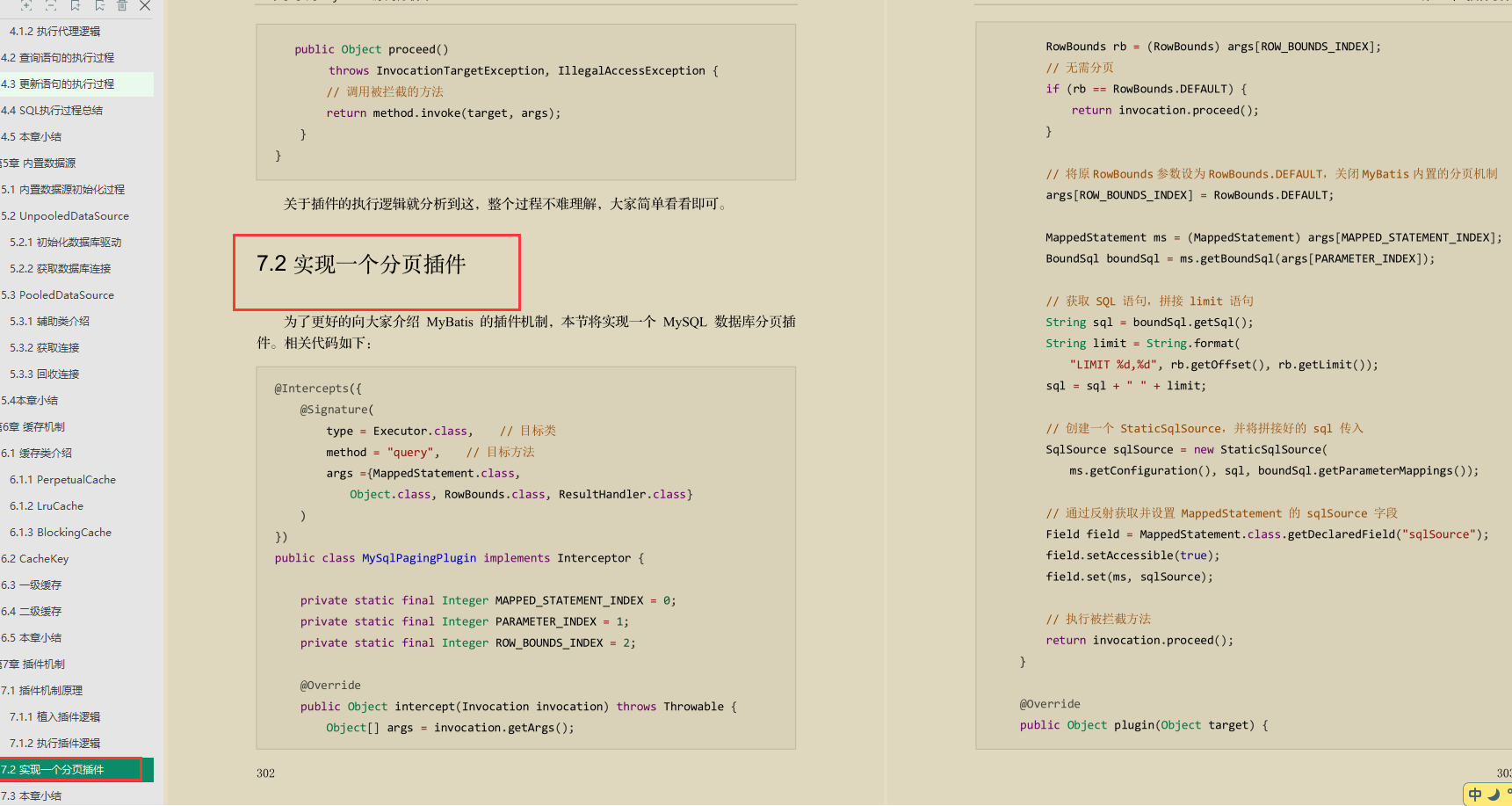Screen dimensions: 1512x806
Task: Go to 6.3 一级缓存
Action: click(x=31, y=585)
